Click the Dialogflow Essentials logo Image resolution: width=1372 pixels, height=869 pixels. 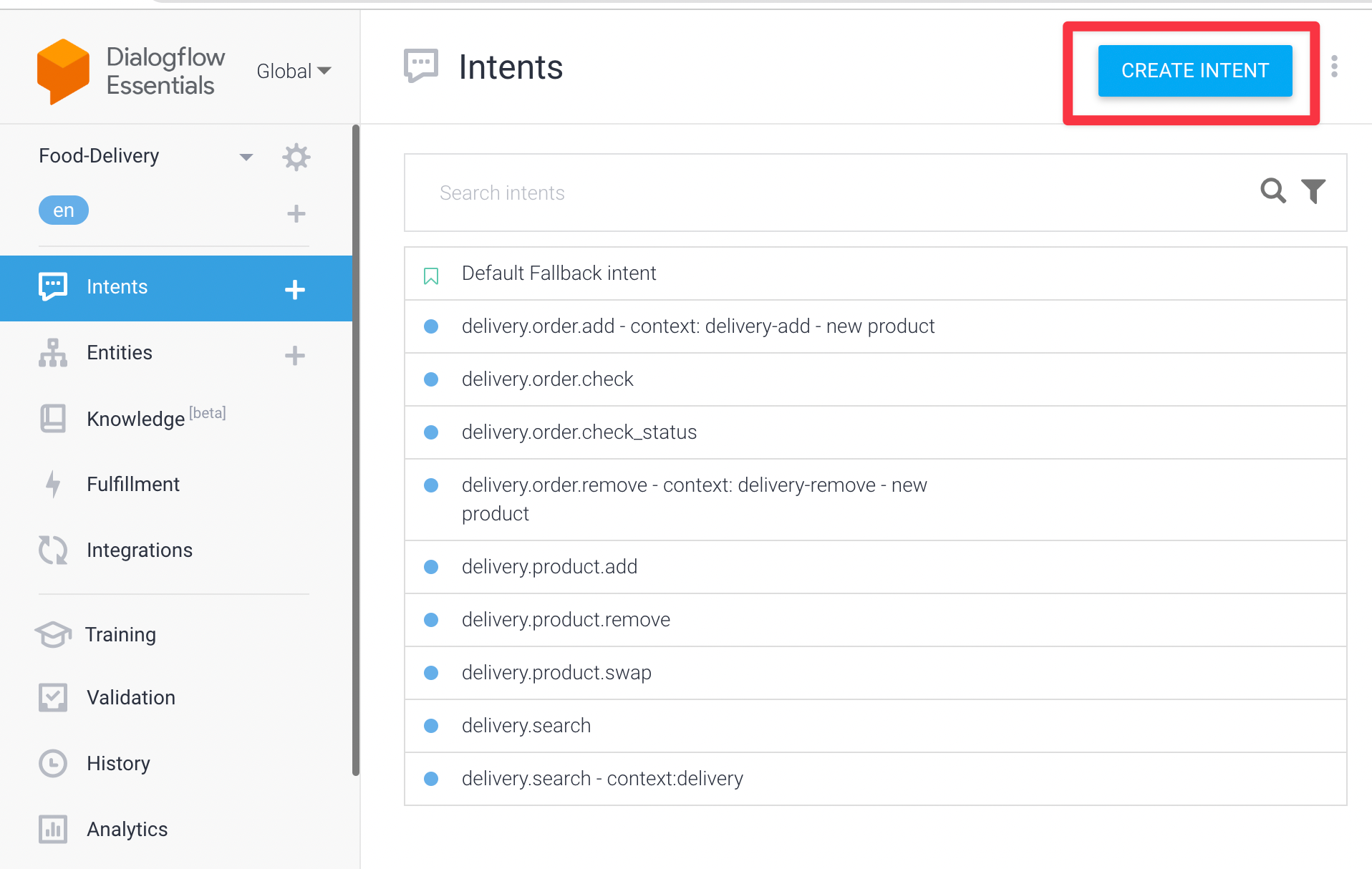pyautogui.click(x=63, y=72)
